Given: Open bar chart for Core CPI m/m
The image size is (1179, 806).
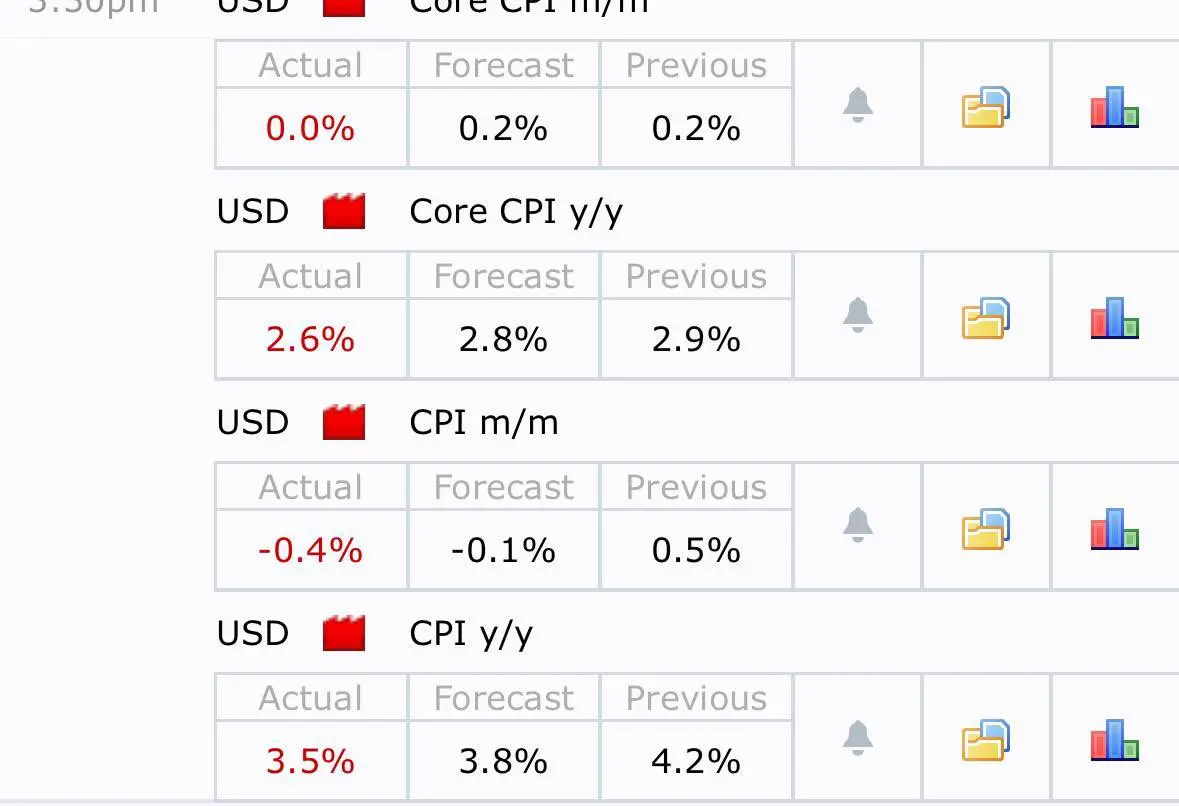Looking at the screenshot, I should [x=1114, y=107].
